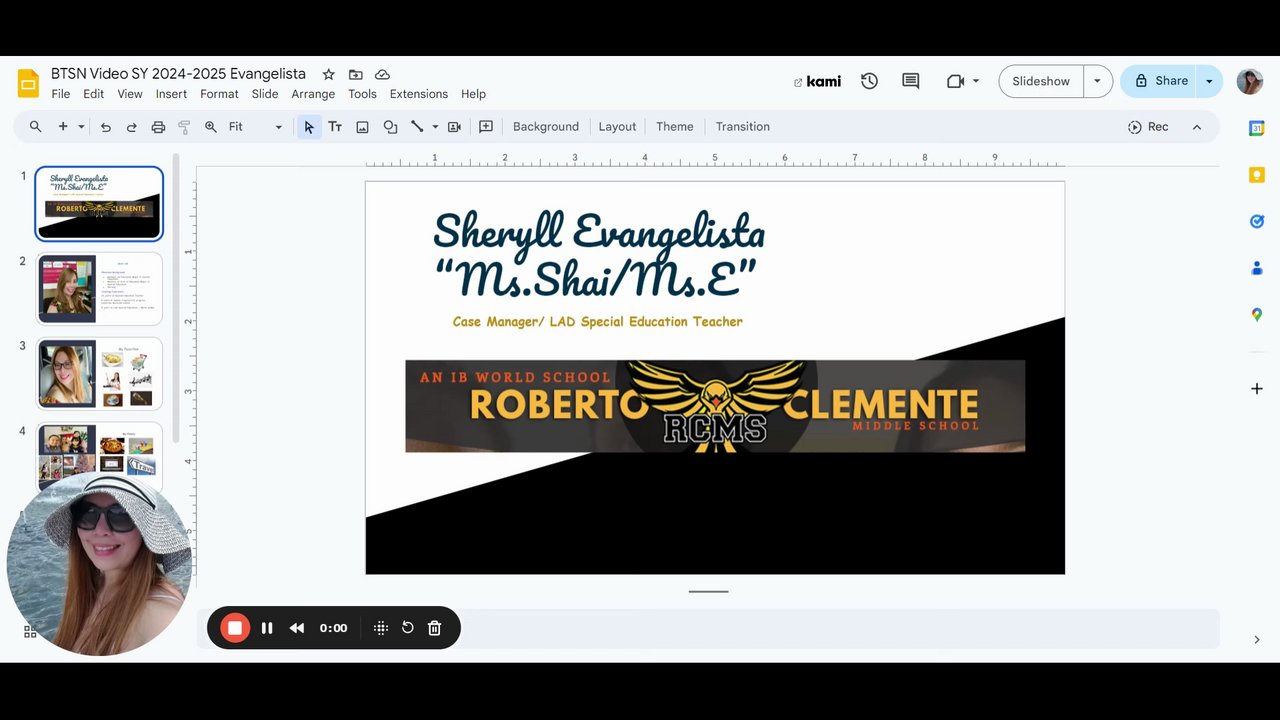Open Google Maps in the side panel

pyautogui.click(x=1257, y=314)
